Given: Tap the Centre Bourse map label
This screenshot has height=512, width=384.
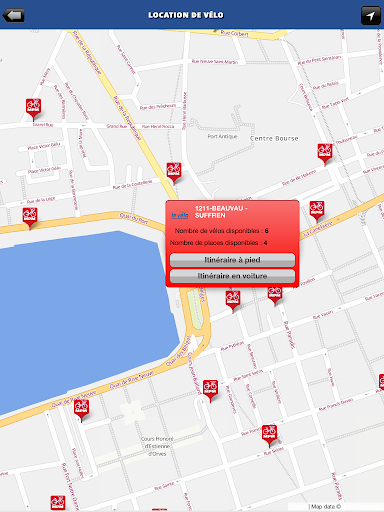Looking at the screenshot, I should click(x=274, y=138).
